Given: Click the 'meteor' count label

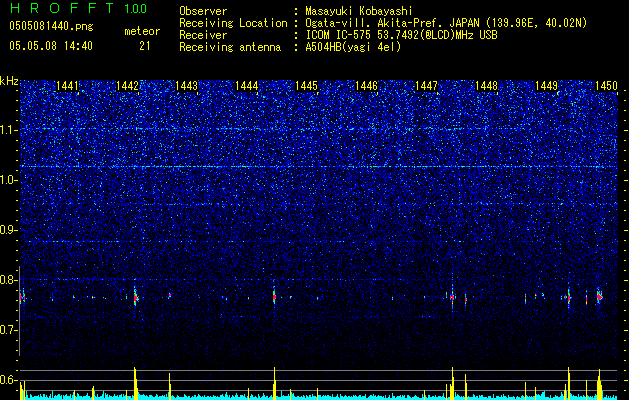Looking at the screenshot, I should (x=142, y=31).
